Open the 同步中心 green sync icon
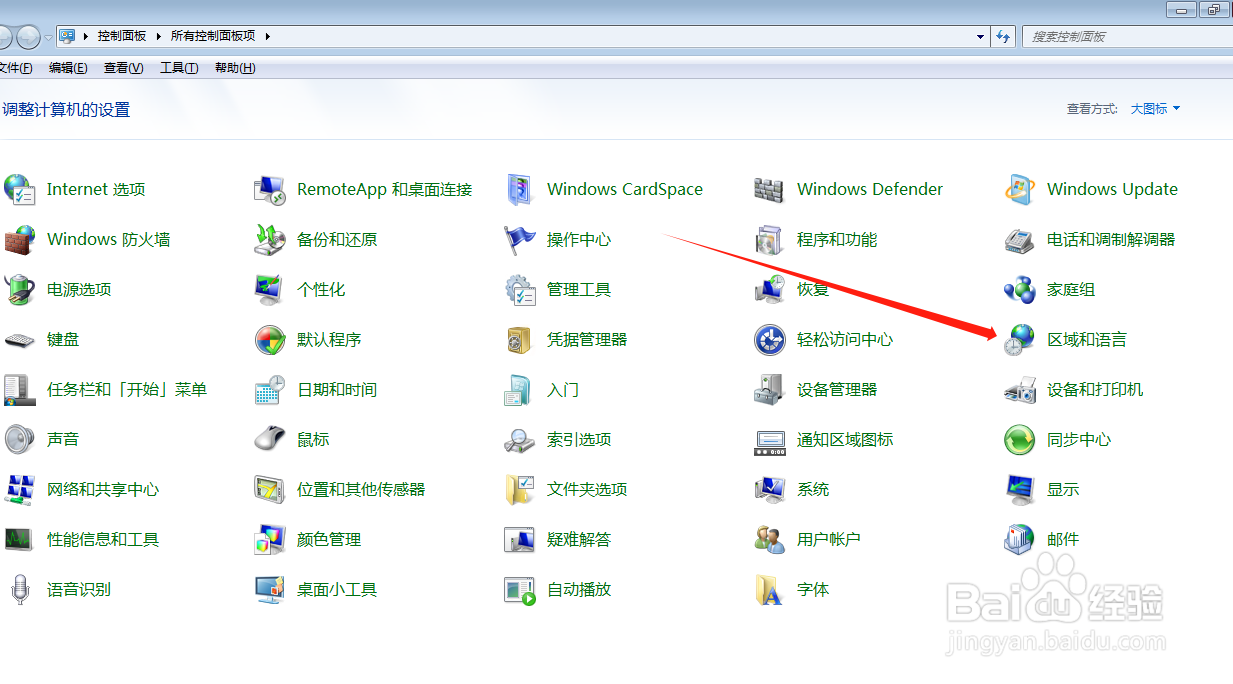This screenshot has height=684, width=1233. (x=1020, y=439)
